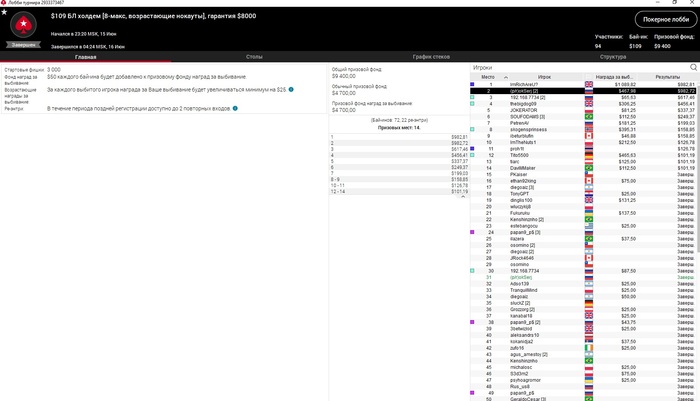Select player JOKERATOR in place 5
Image resolution: width=700 pixels, height=401 pixels.
pos(583,110)
